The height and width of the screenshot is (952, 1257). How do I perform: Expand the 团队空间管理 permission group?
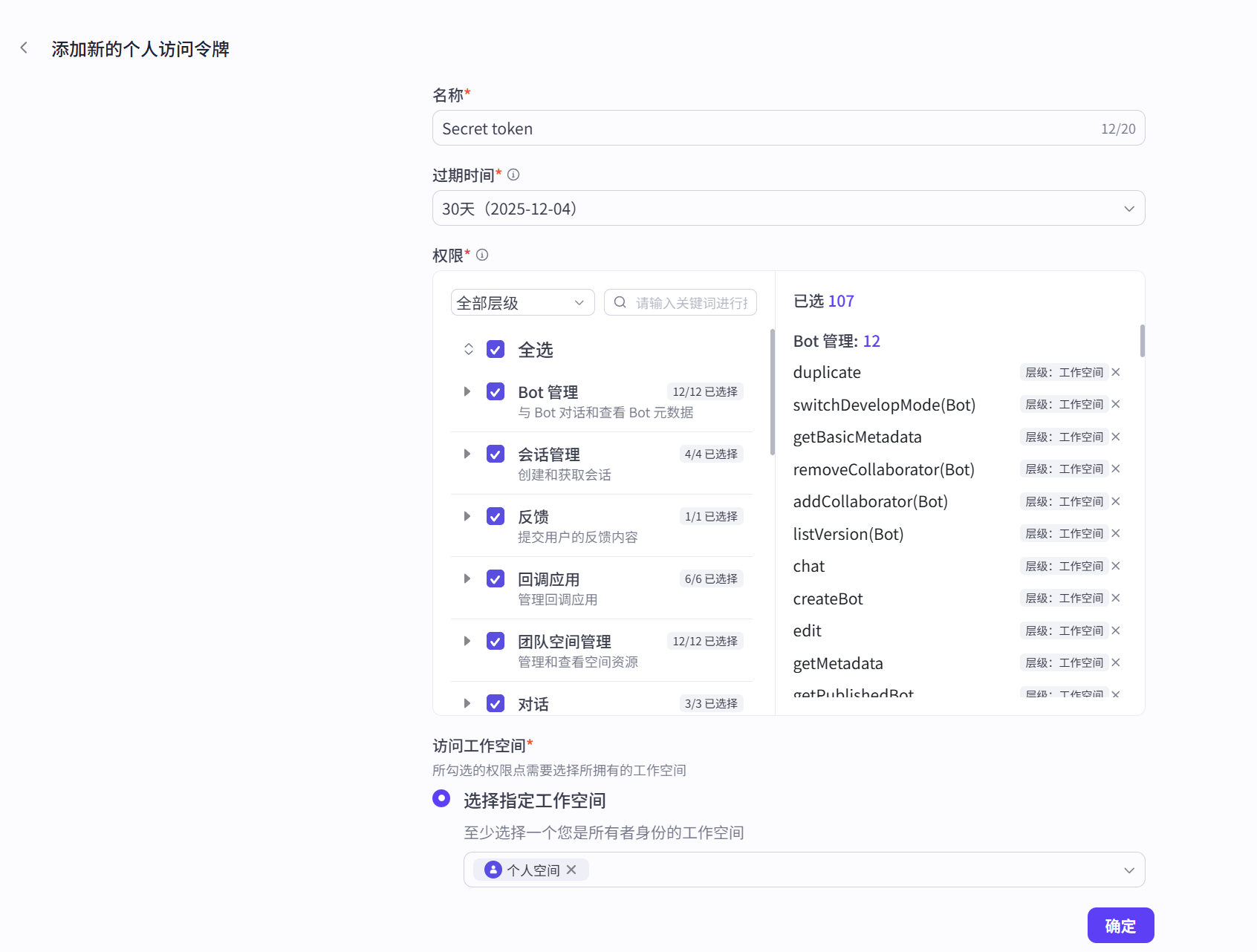(467, 641)
